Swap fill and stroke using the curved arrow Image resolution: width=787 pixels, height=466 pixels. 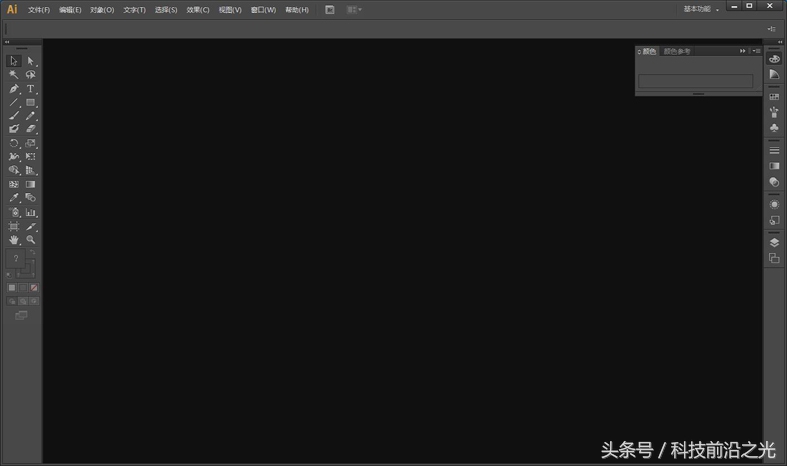(32, 252)
